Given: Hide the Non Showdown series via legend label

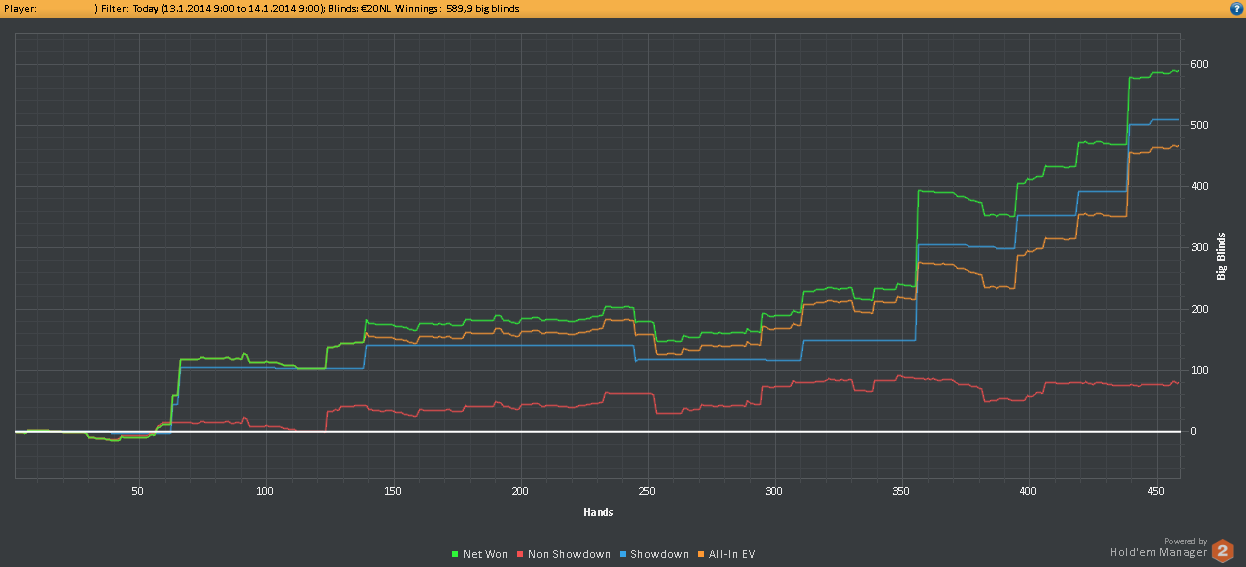Looking at the screenshot, I should [x=568, y=554].
